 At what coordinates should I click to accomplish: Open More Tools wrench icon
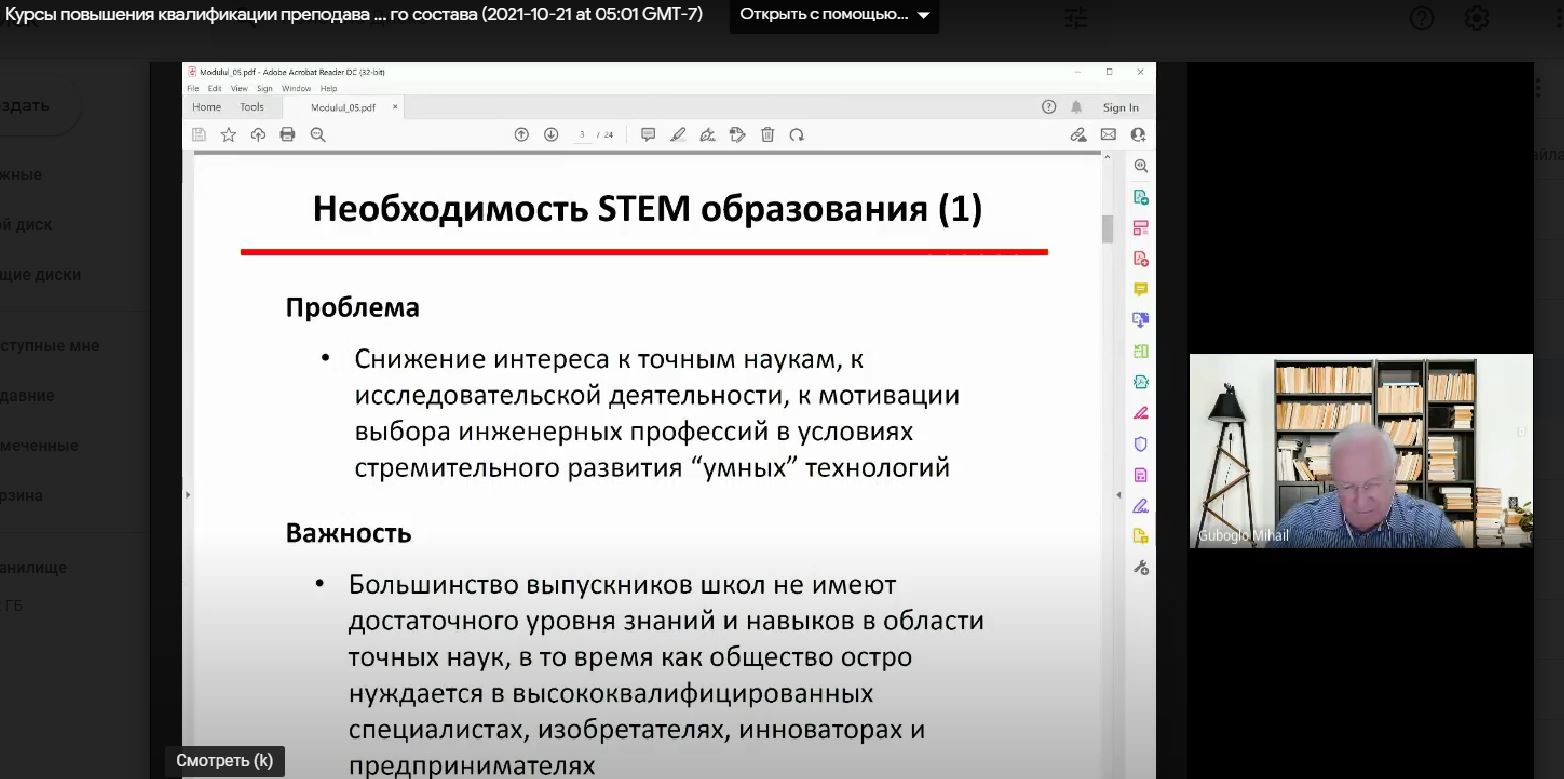pyautogui.click(x=1141, y=568)
